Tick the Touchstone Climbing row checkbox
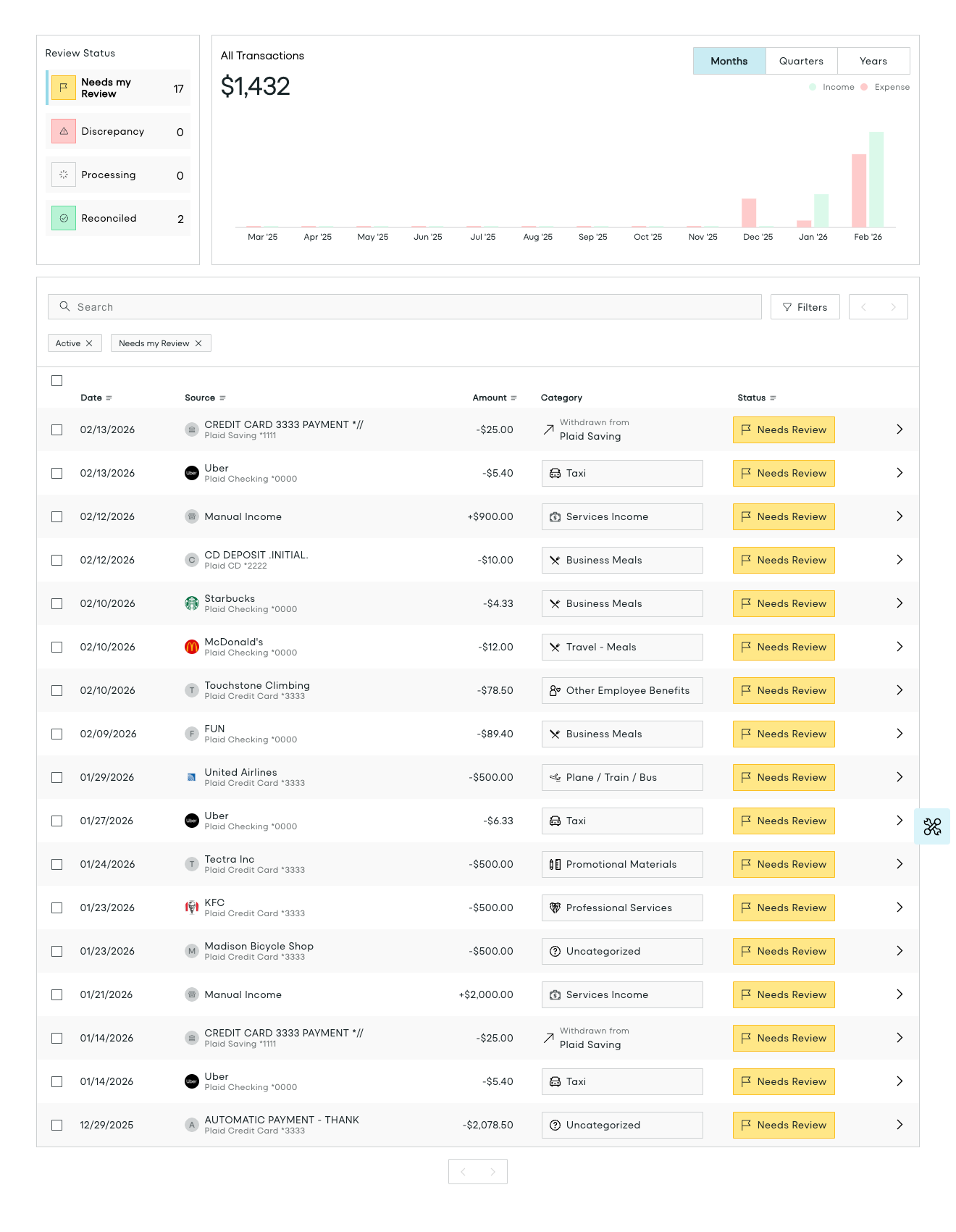Screen dimensions: 956x1232 coord(57,690)
